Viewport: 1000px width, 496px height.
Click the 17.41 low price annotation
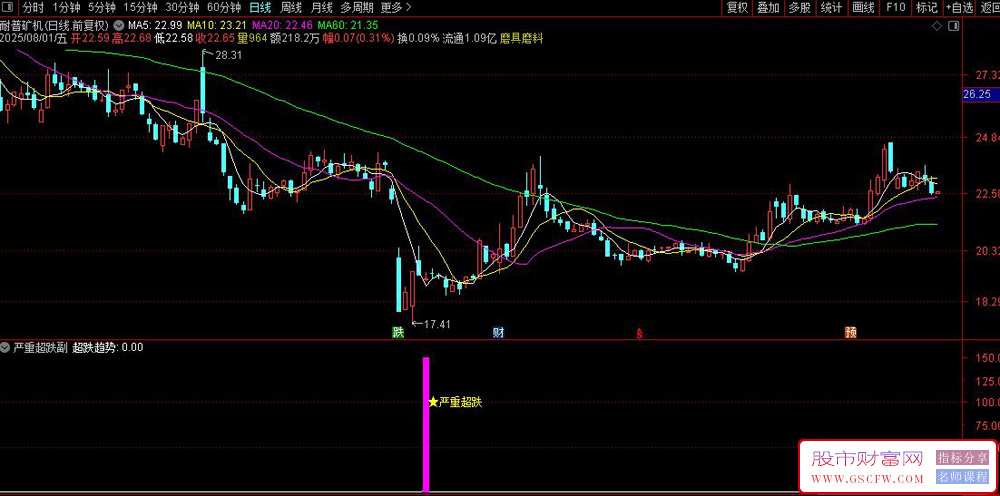[x=437, y=324]
